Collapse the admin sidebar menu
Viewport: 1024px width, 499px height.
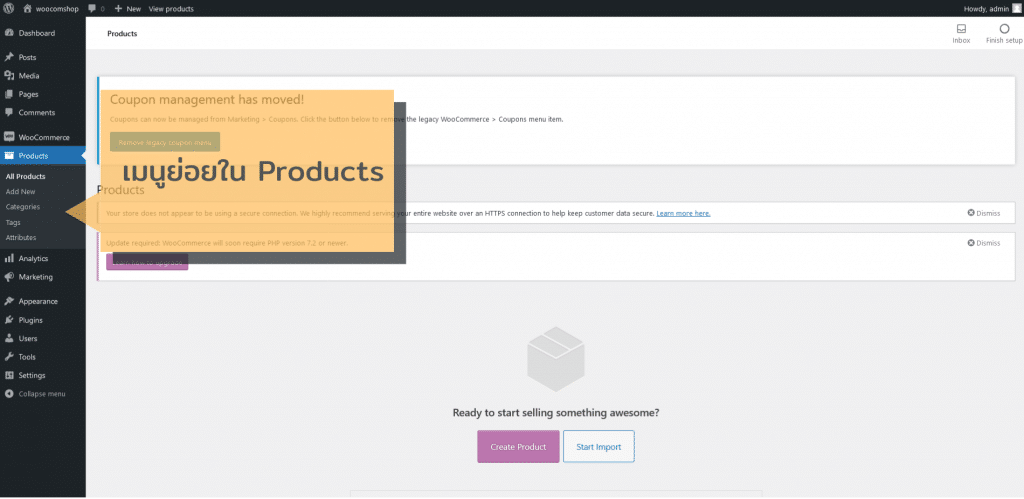click(41, 394)
